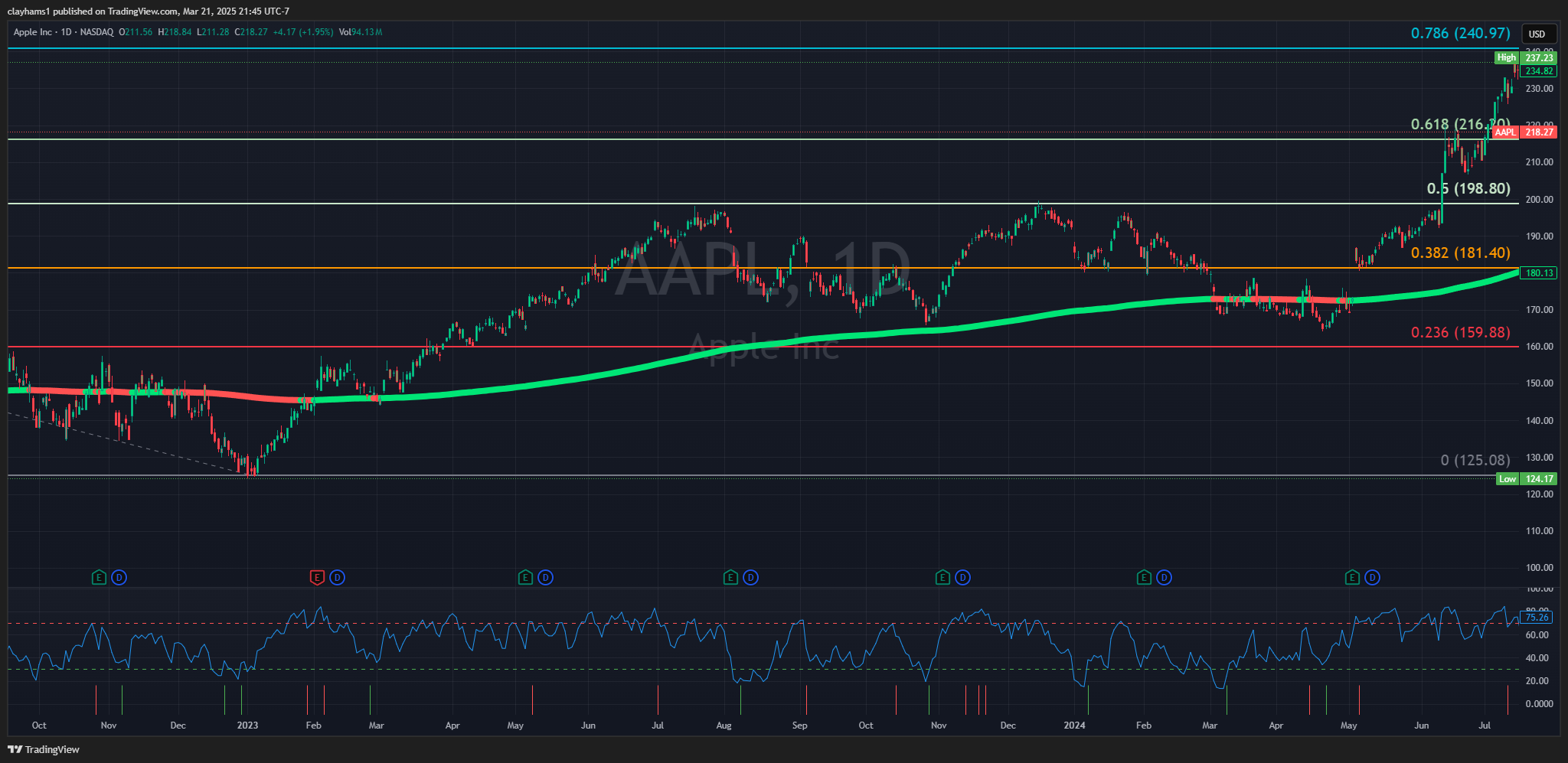Screen dimensions: 1568x763
Task: Click the clayhams1 author name in header
Action: click(x=28, y=11)
